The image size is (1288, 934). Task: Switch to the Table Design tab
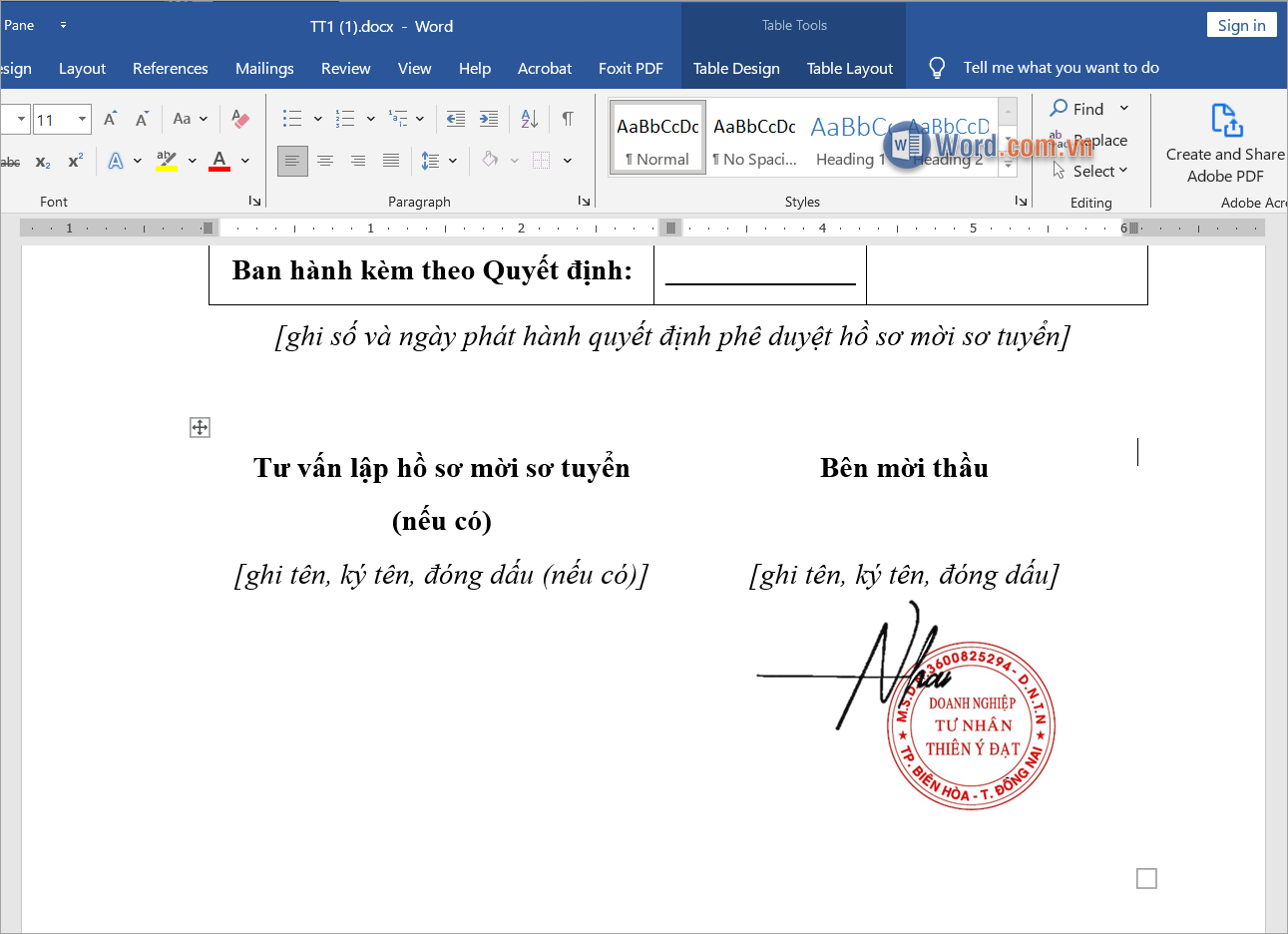click(x=736, y=68)
